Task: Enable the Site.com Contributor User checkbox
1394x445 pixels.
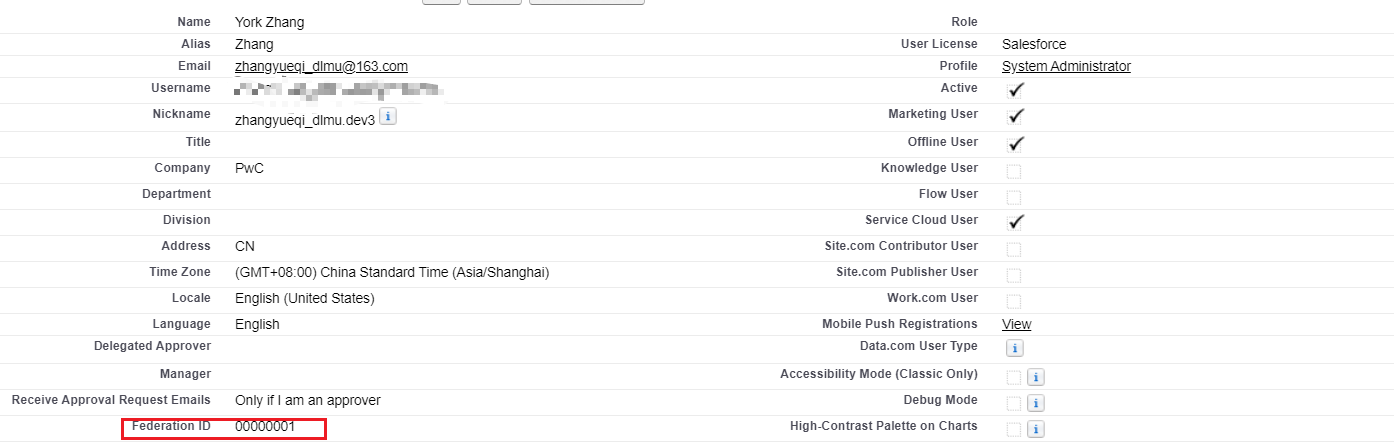Action: (x=1014, y=249)
